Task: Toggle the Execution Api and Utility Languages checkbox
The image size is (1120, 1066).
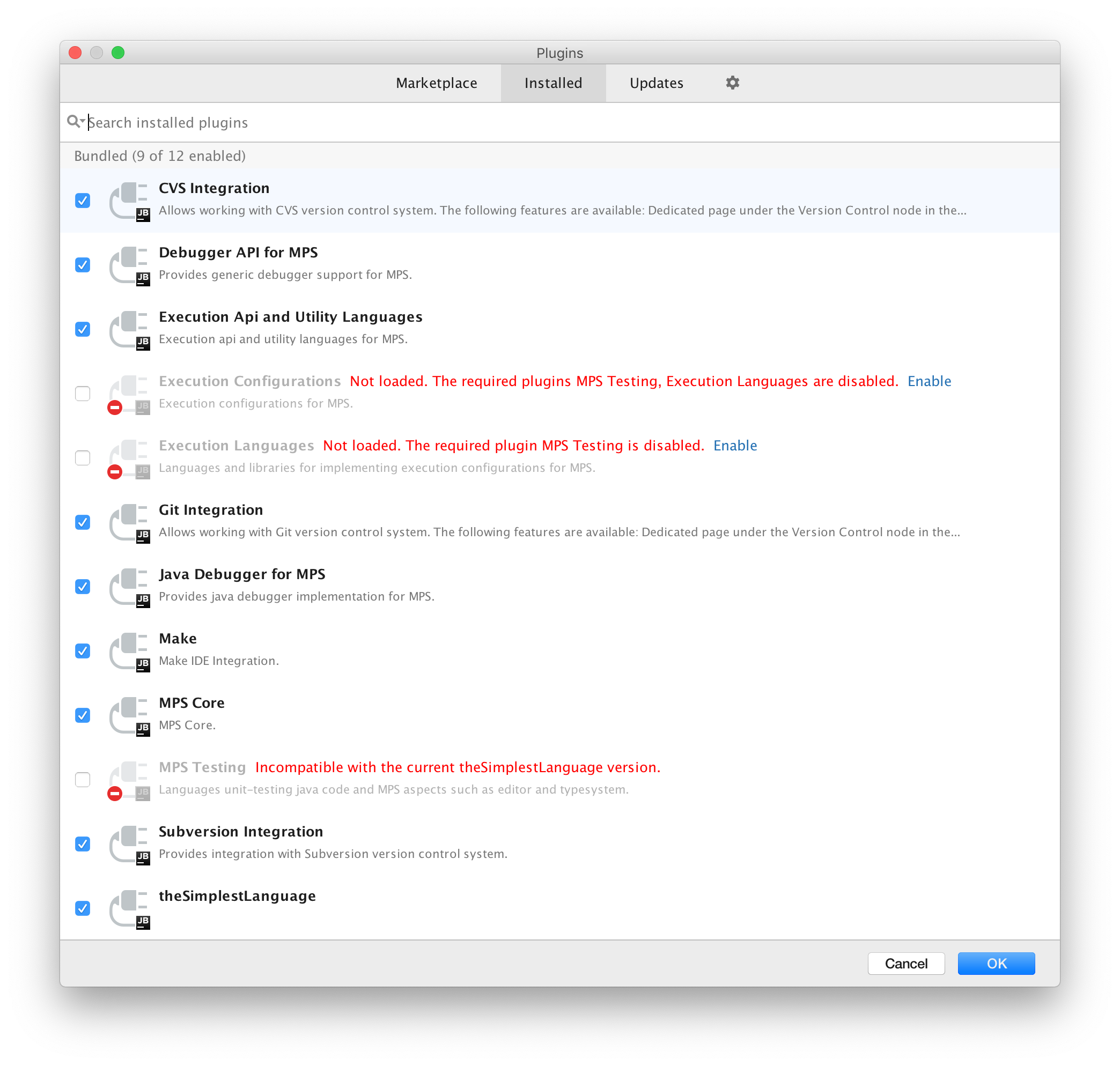Action: coord(84,329)
